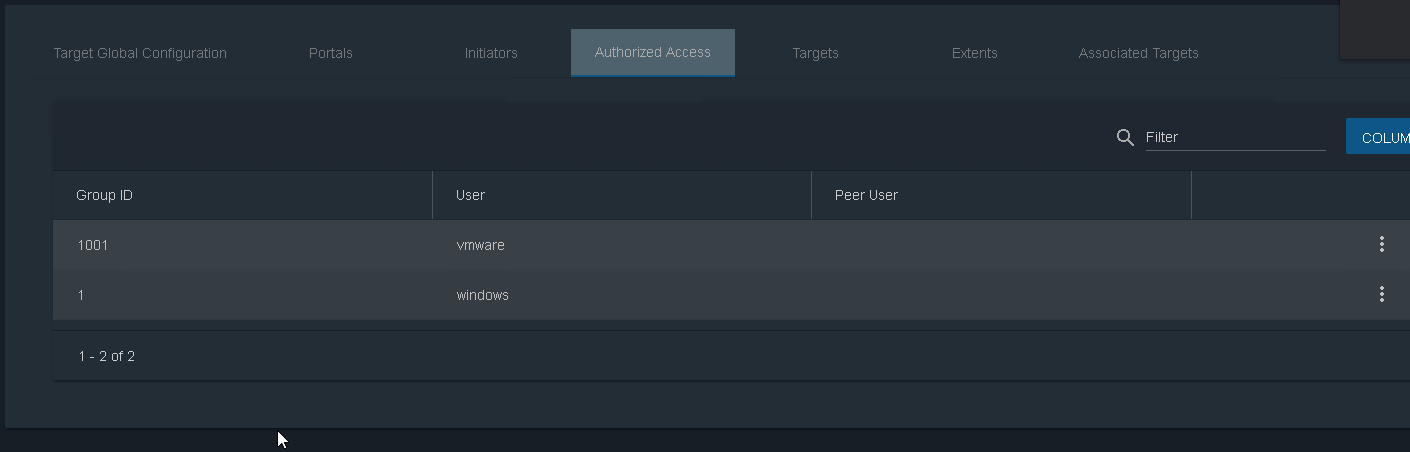Select the vmware user cell

click(x=480, y=245)
